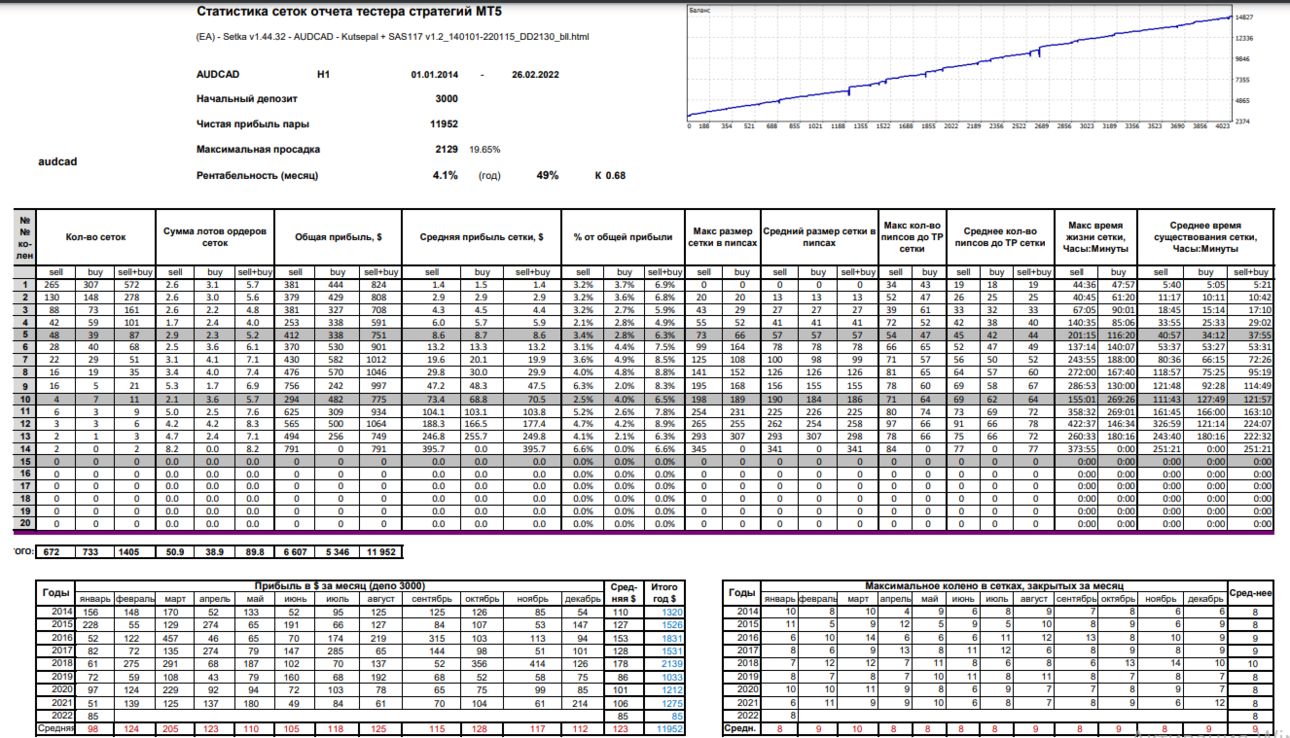Select the monthly profitability value "4.1%"

coord(446,175)
